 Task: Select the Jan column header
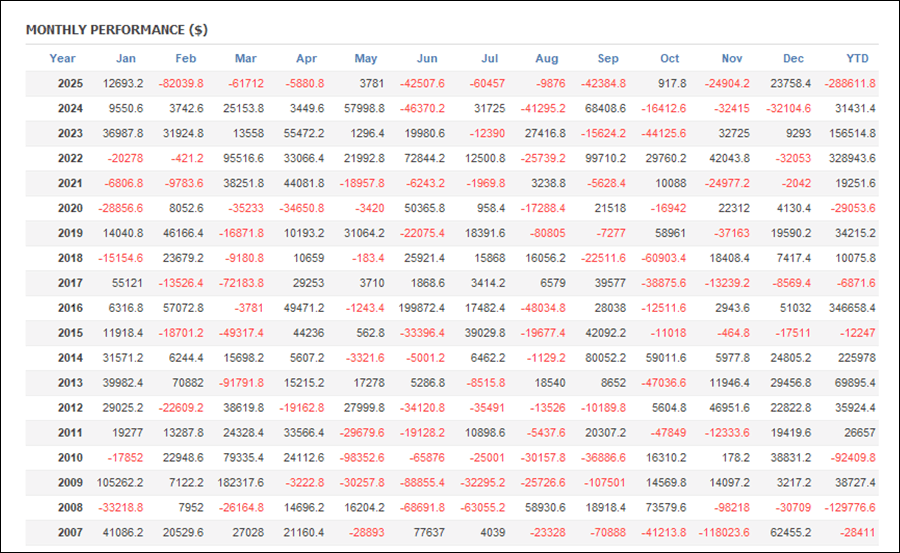pos(126,58)
